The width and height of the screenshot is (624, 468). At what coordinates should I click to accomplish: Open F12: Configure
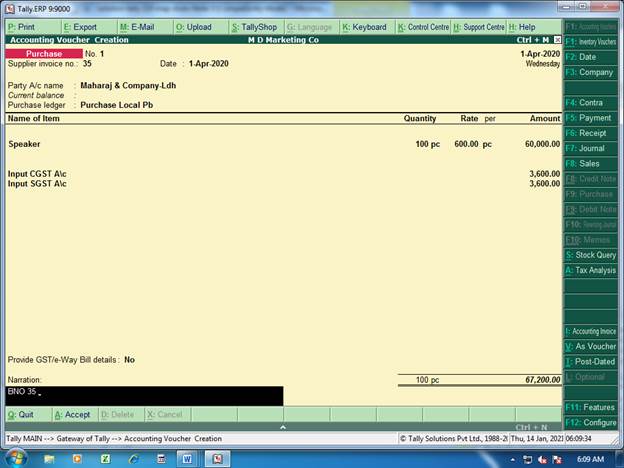(591, 423)
